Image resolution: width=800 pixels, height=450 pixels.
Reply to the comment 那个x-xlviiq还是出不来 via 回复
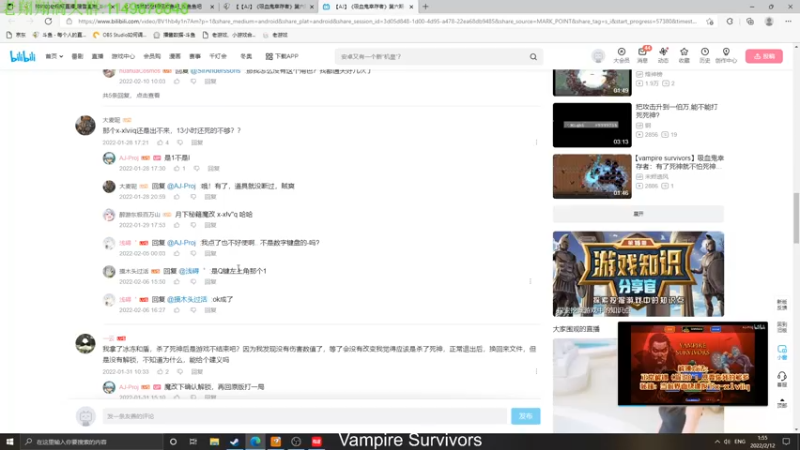196,142
